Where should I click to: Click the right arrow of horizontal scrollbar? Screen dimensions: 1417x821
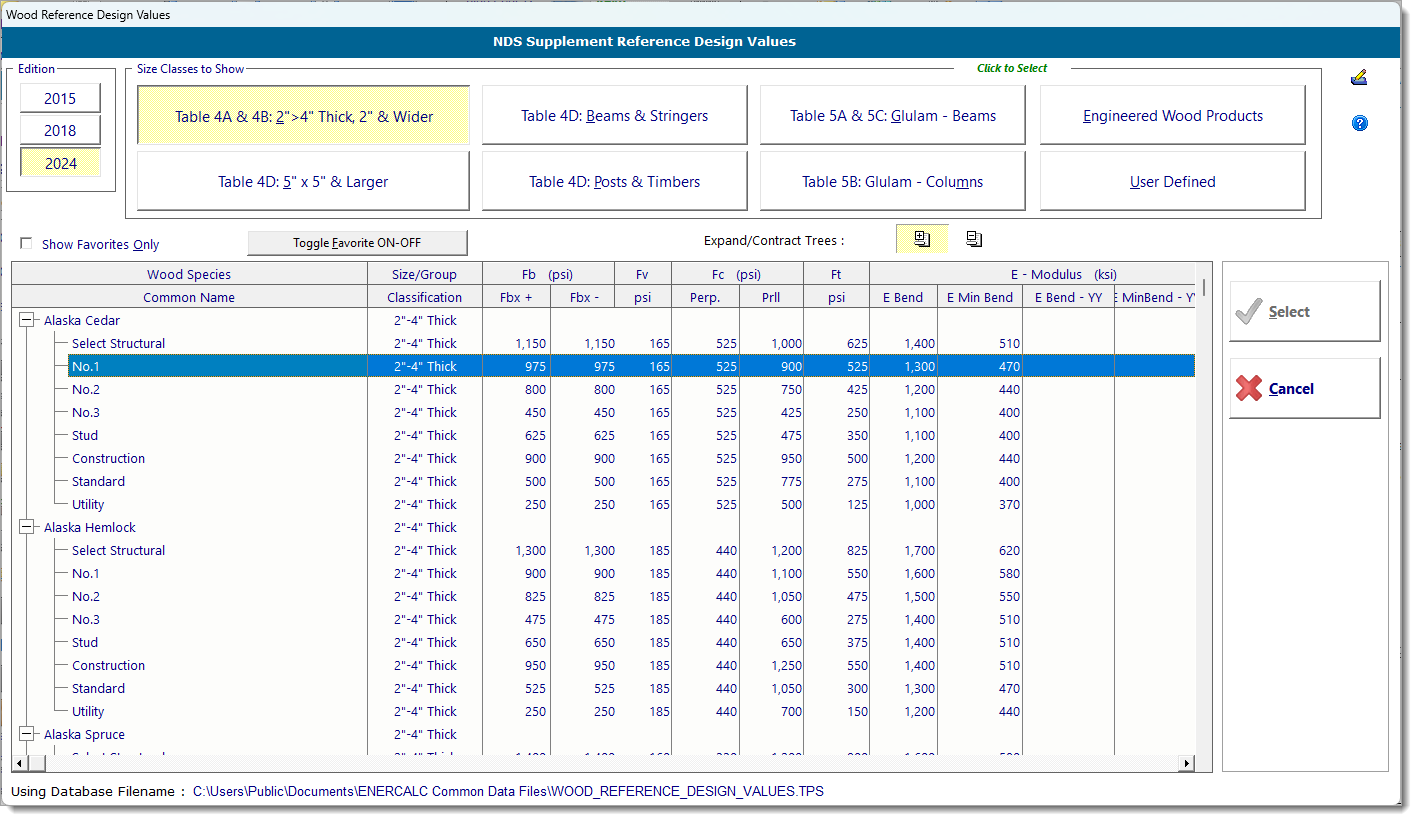click(x=1187, y=763)
